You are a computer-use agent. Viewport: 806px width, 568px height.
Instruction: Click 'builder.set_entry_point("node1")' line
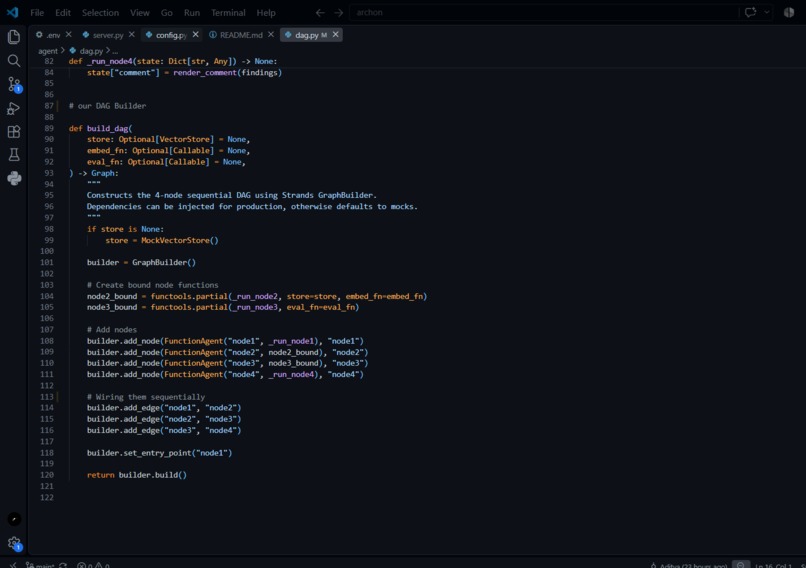[159, 453]
